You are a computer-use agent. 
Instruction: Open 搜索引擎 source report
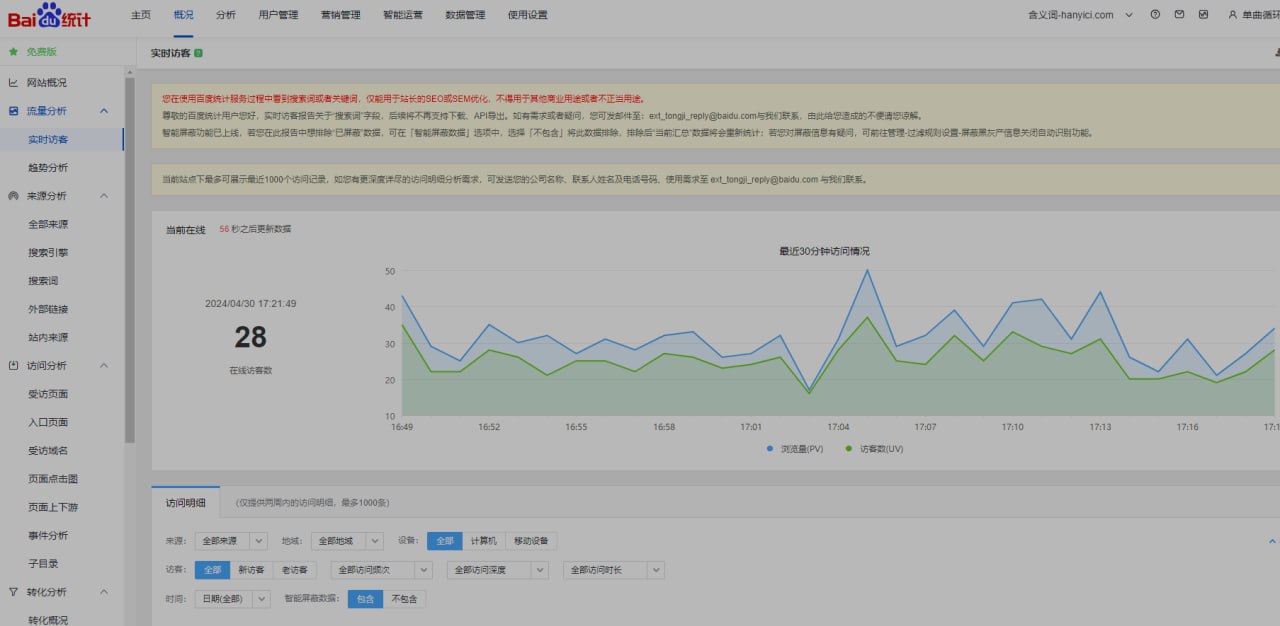click(x=48, y=253)
